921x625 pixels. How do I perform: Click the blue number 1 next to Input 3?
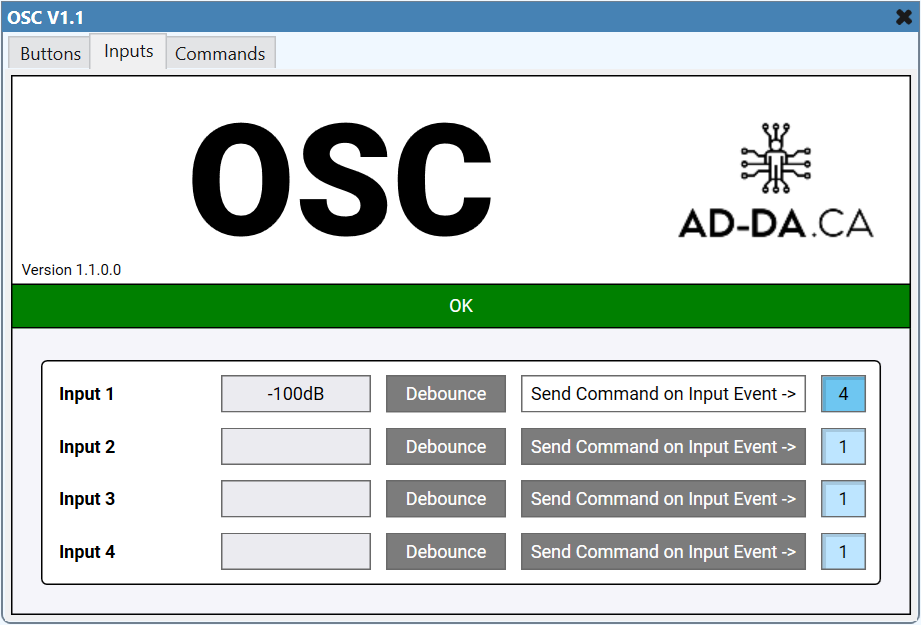tap(843, 498)
